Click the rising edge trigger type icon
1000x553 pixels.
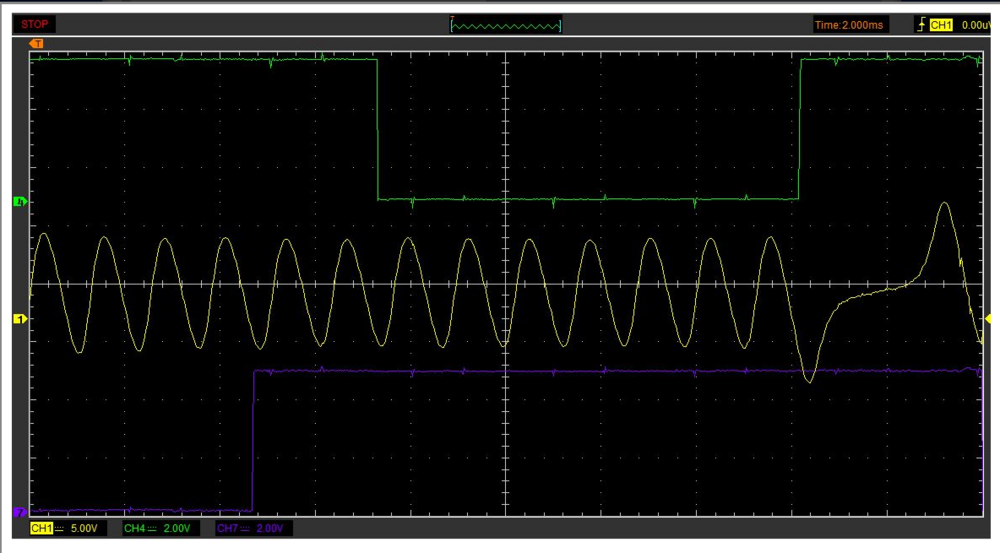(921, 25)
